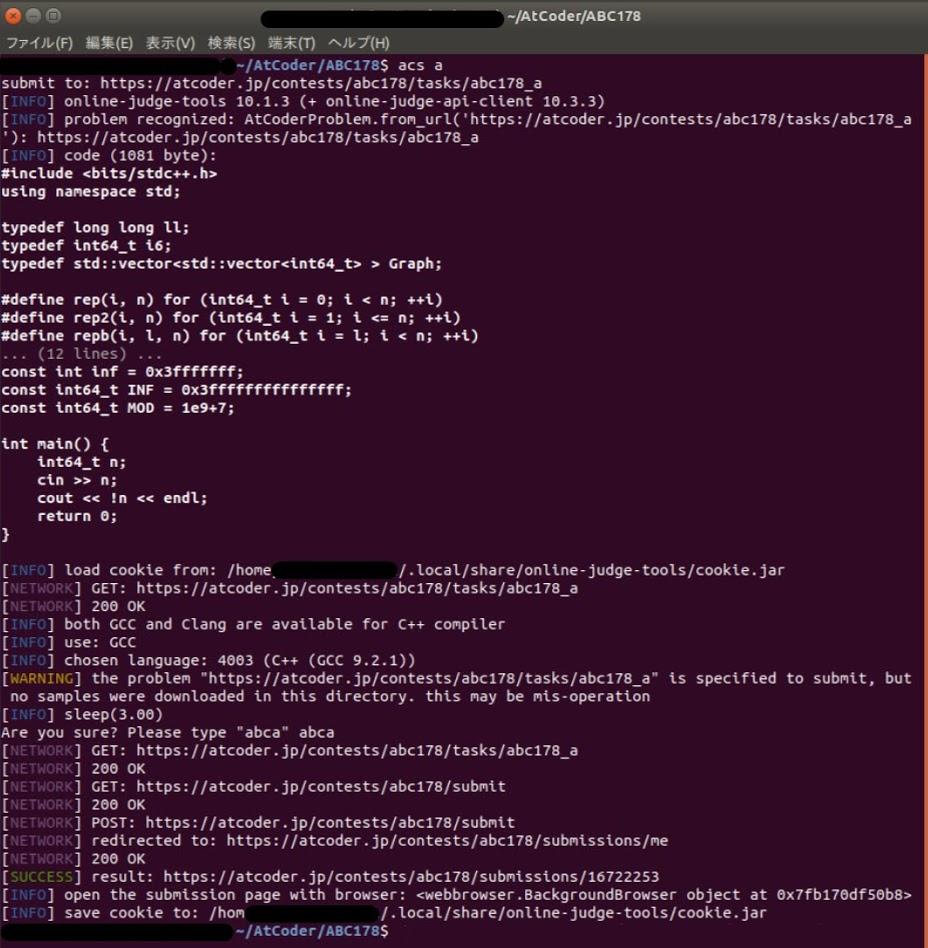Image resolution: width=928 pixels, height=948 pixels.
Task: Click the 'const int inf = 0x3fffffff;' line
Action: pyautogui.click(x=122, y=372)
